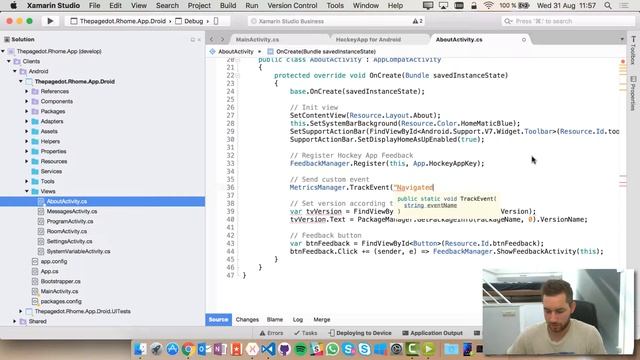Screen dimensions: 640x360
Task: Switch to Changes view tab
Action: pos(247,320)
